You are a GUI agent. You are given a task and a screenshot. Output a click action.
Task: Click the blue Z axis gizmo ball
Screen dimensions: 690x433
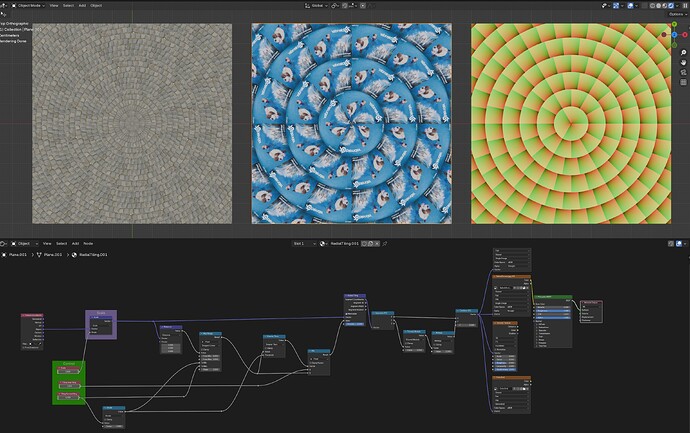(x=674, y=34)
